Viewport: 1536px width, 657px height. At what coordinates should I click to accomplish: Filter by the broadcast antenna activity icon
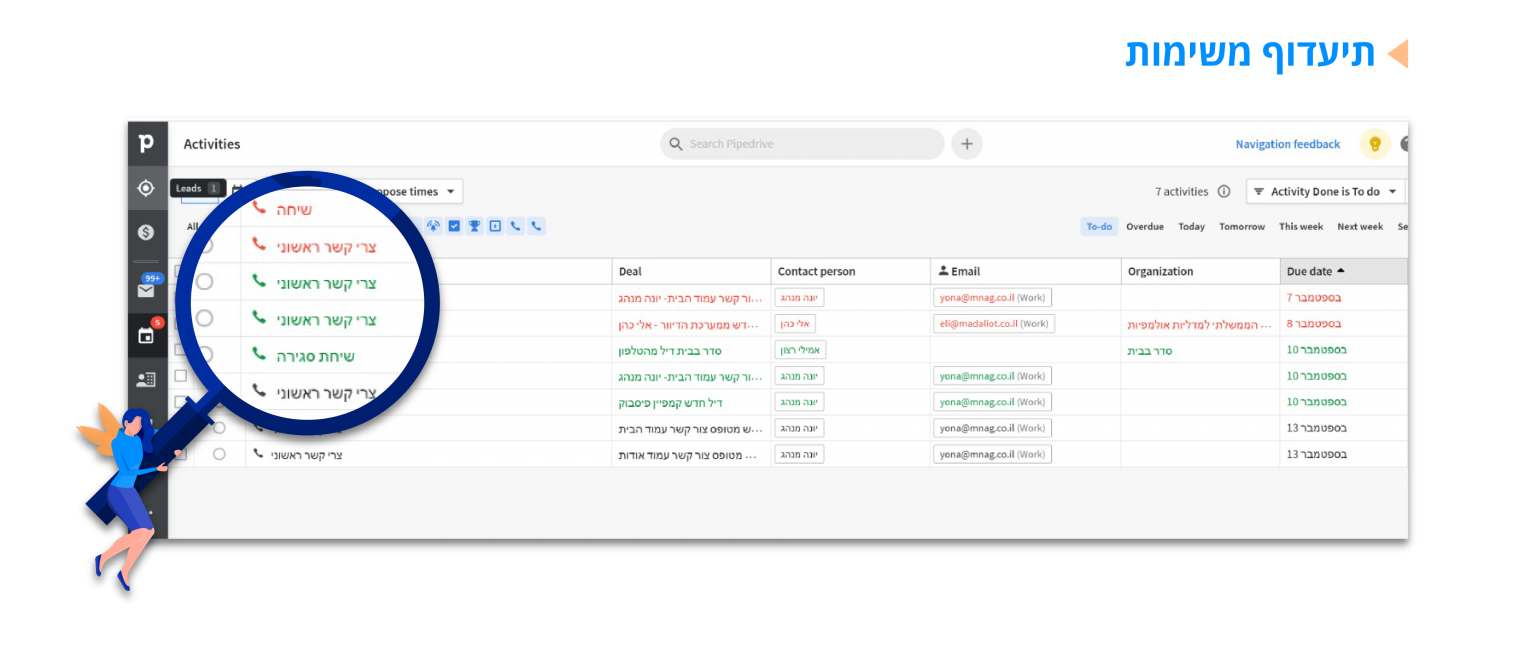433,226
